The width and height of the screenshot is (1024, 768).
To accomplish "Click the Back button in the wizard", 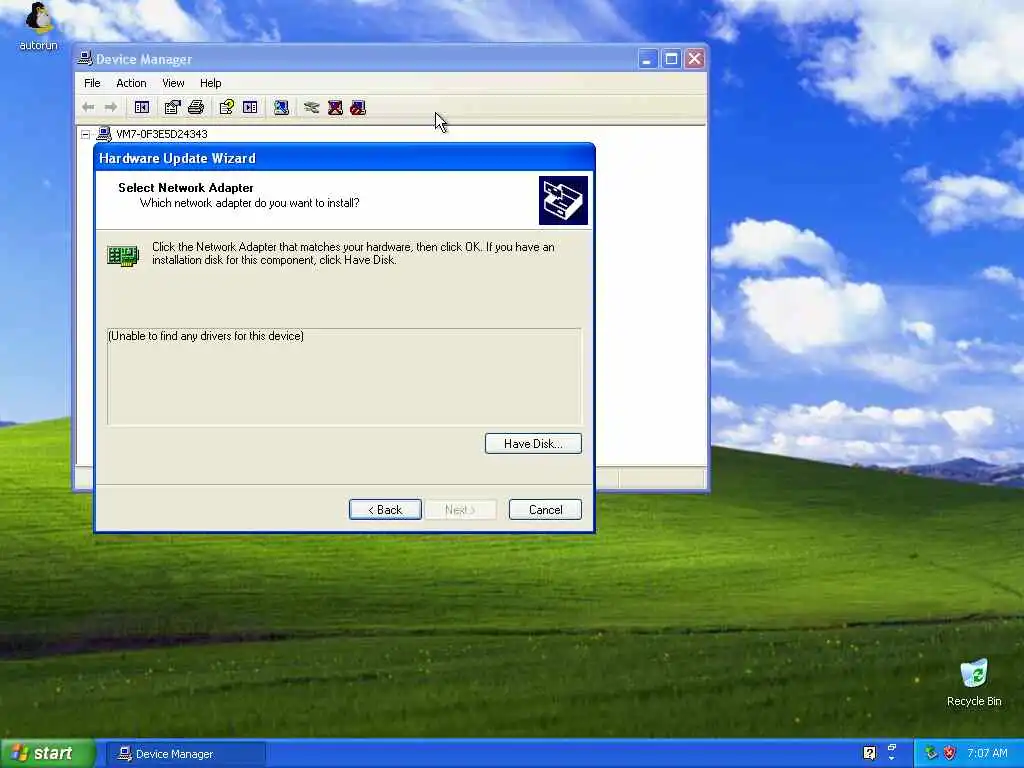I will 385,509.
